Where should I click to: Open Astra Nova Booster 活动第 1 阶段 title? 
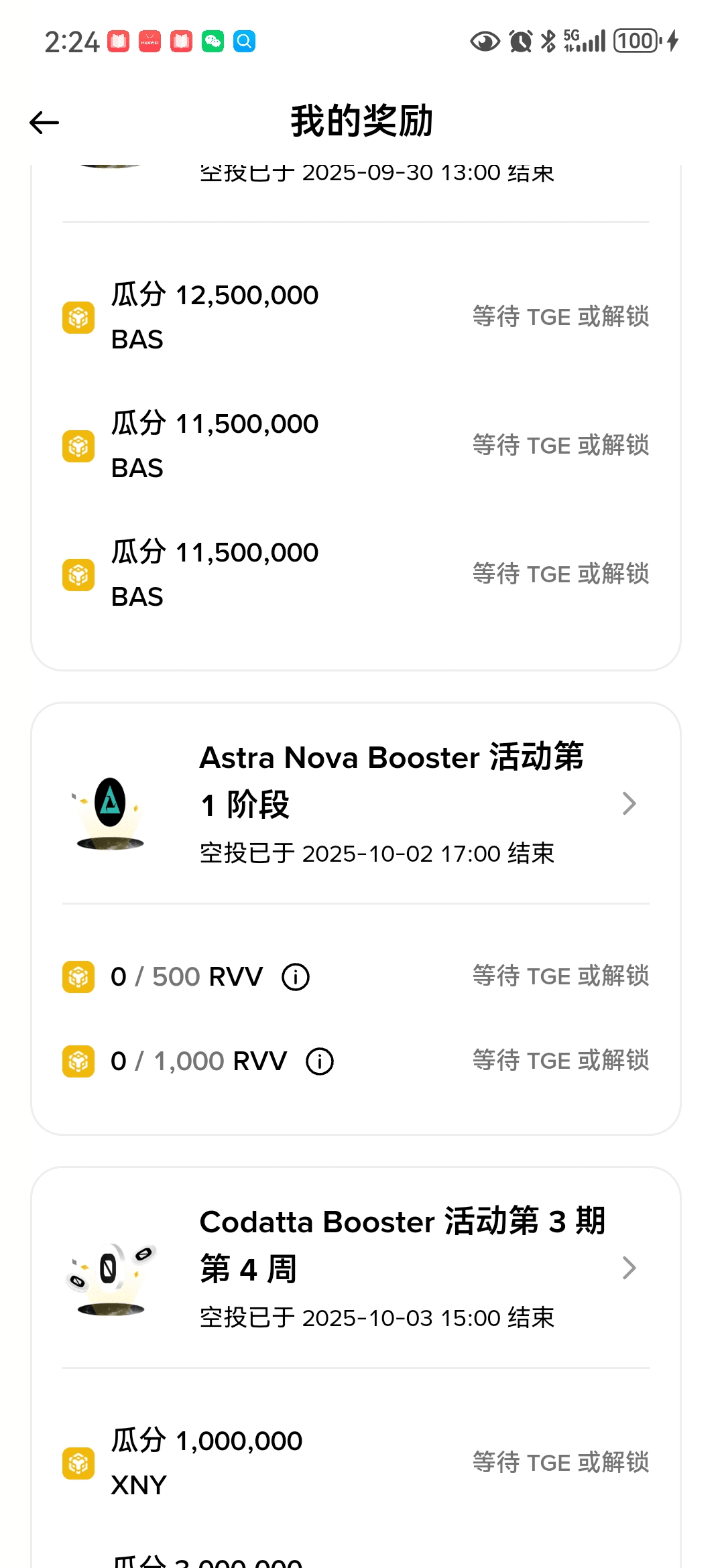[391, 781]
